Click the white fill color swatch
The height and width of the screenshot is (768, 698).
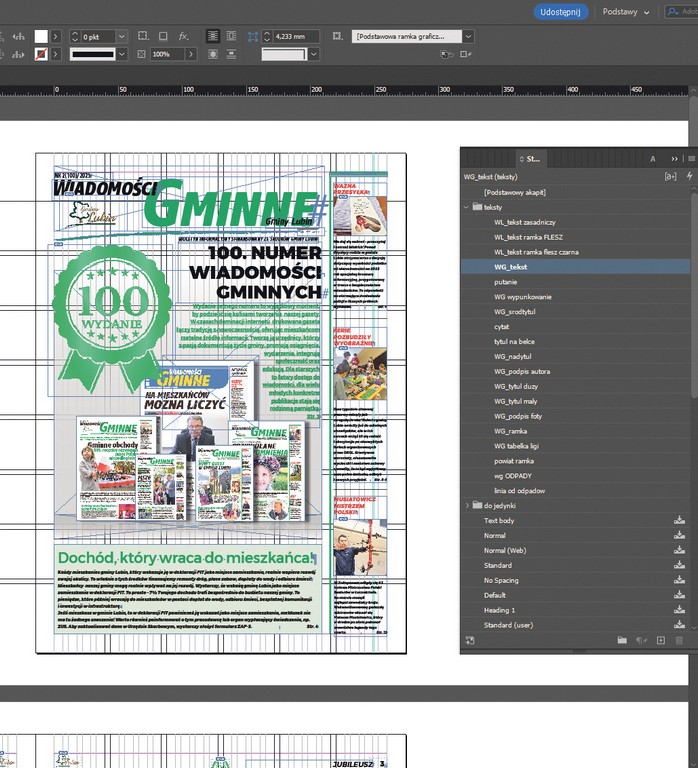pyautogui.click(x=41, y=36)
